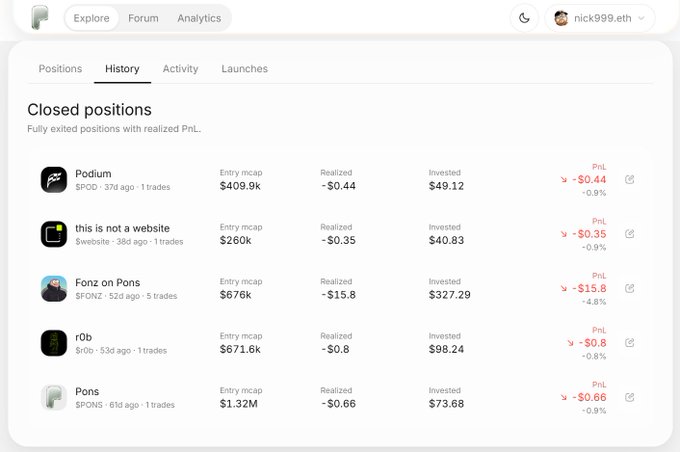Toggle dark mode moon icon
Viewport: 680px width, 452px height.
524,18
